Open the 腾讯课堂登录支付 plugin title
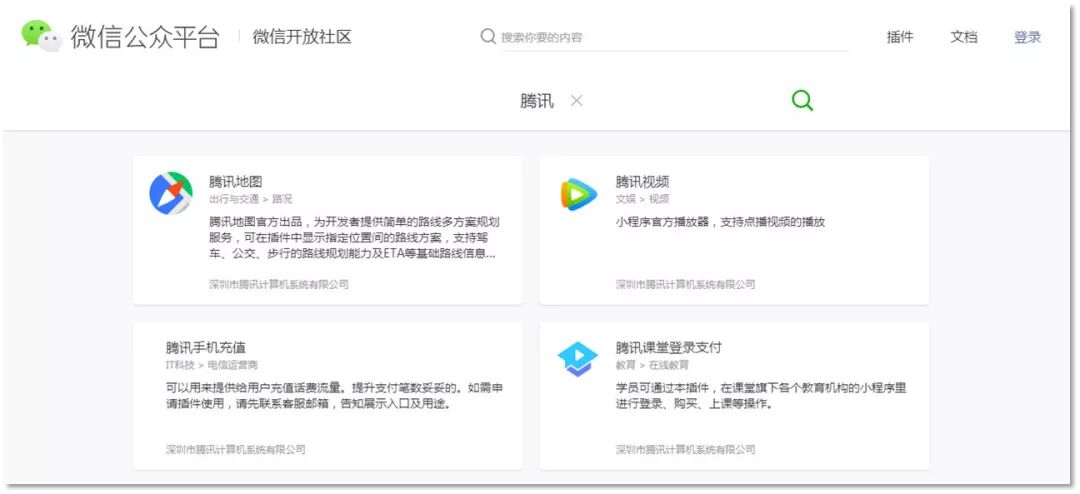The image size is (1080, 494). click(668, 347)
